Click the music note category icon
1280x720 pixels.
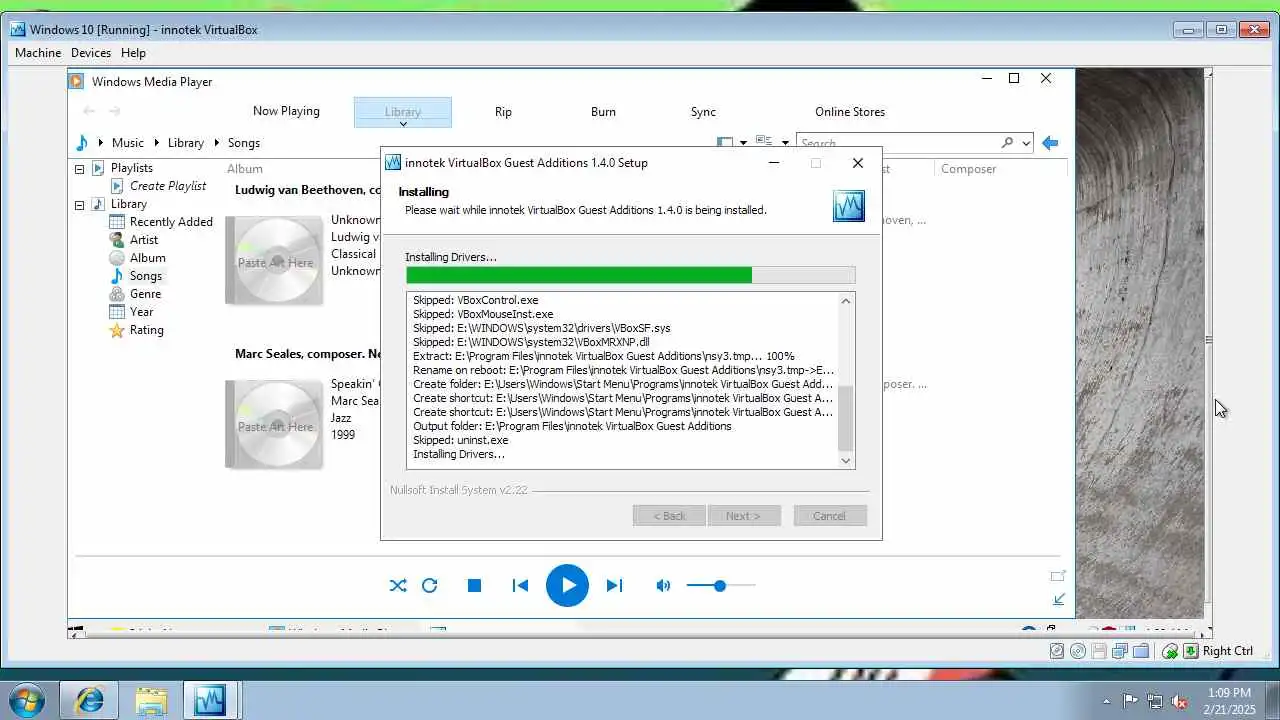[x=82, y=143]
